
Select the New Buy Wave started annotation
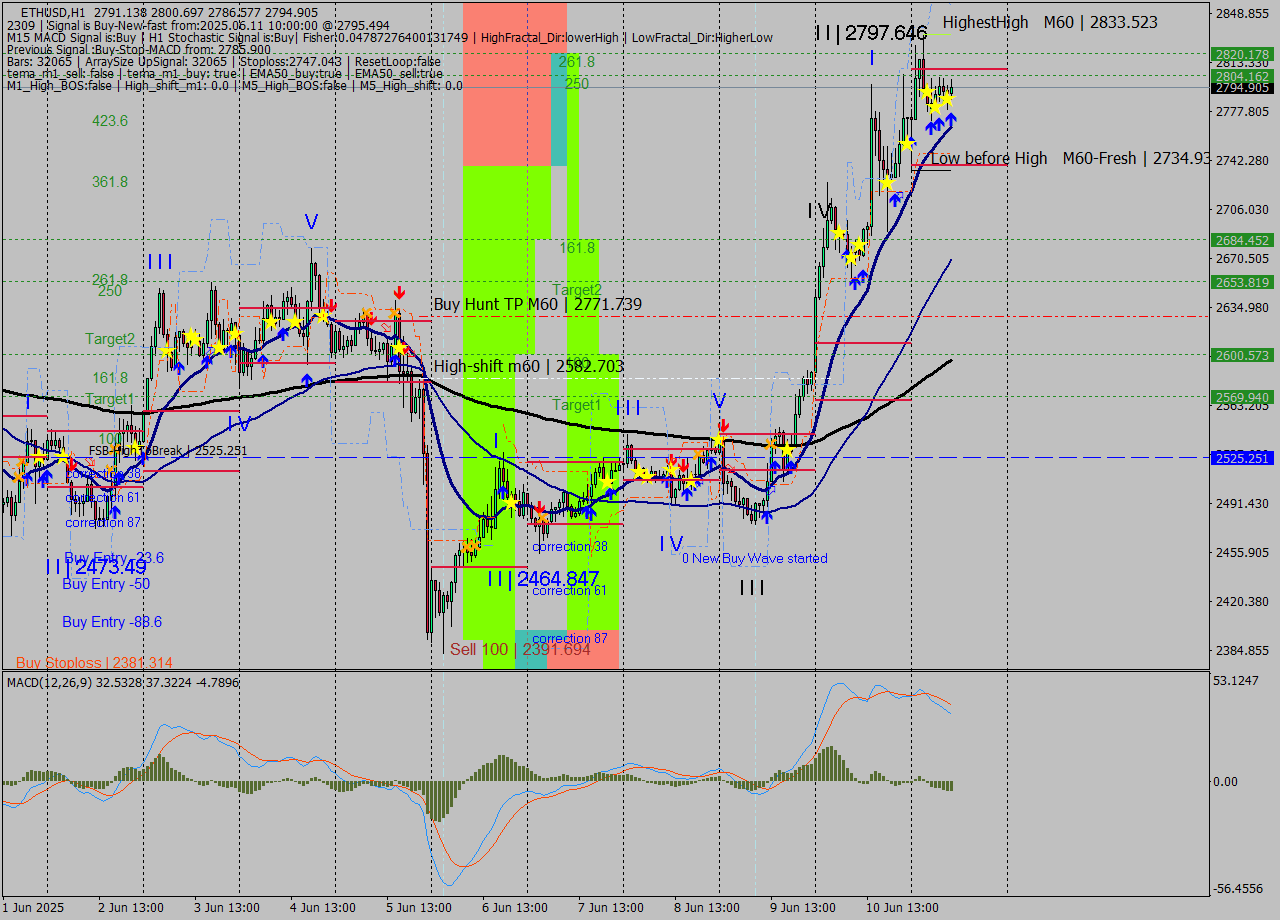757,558
